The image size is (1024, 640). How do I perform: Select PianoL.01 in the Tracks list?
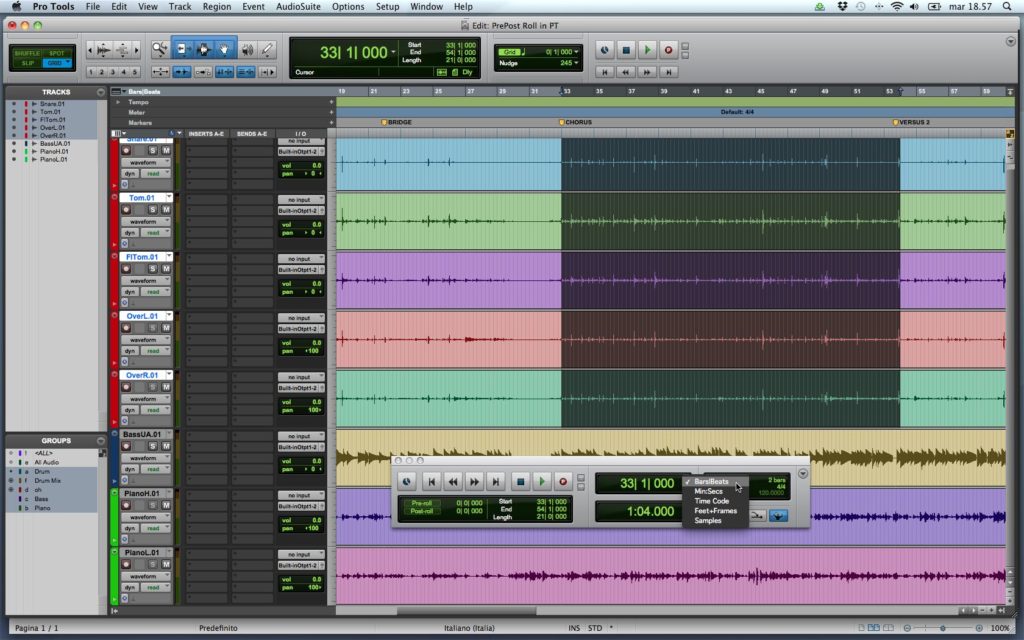click(54, 159)
